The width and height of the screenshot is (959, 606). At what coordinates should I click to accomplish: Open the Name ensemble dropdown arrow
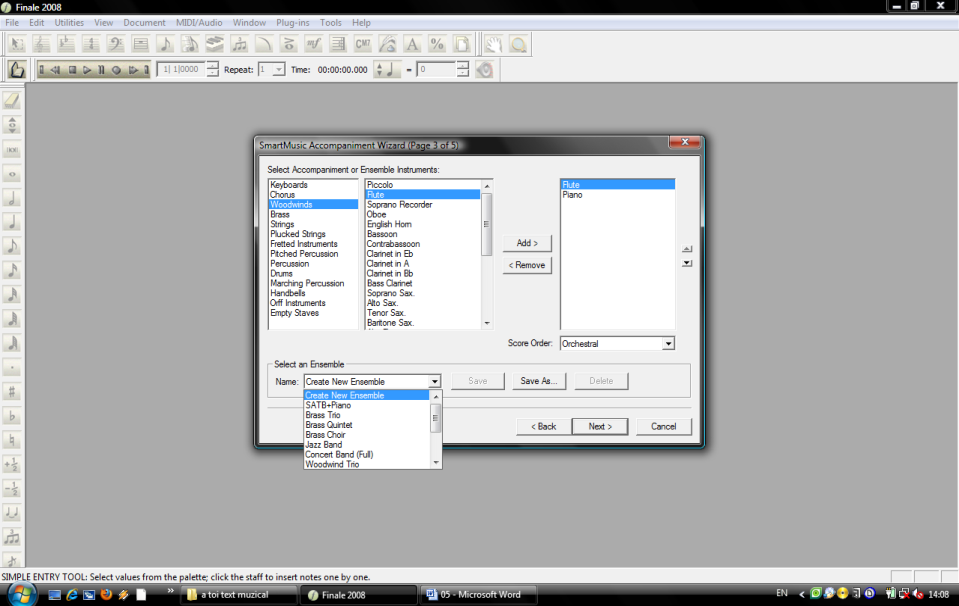point(434,382)
